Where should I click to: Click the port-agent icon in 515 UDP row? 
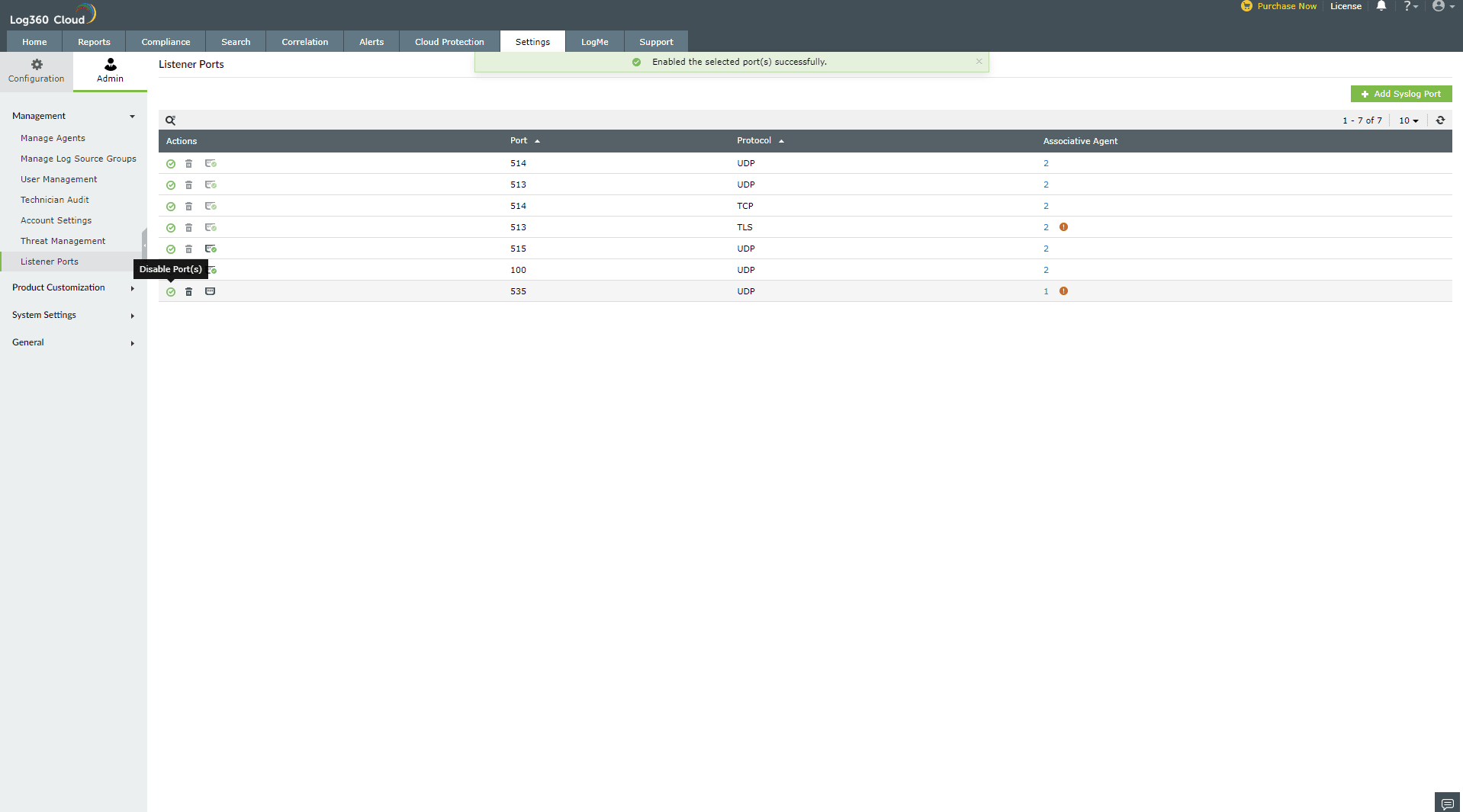211,249
